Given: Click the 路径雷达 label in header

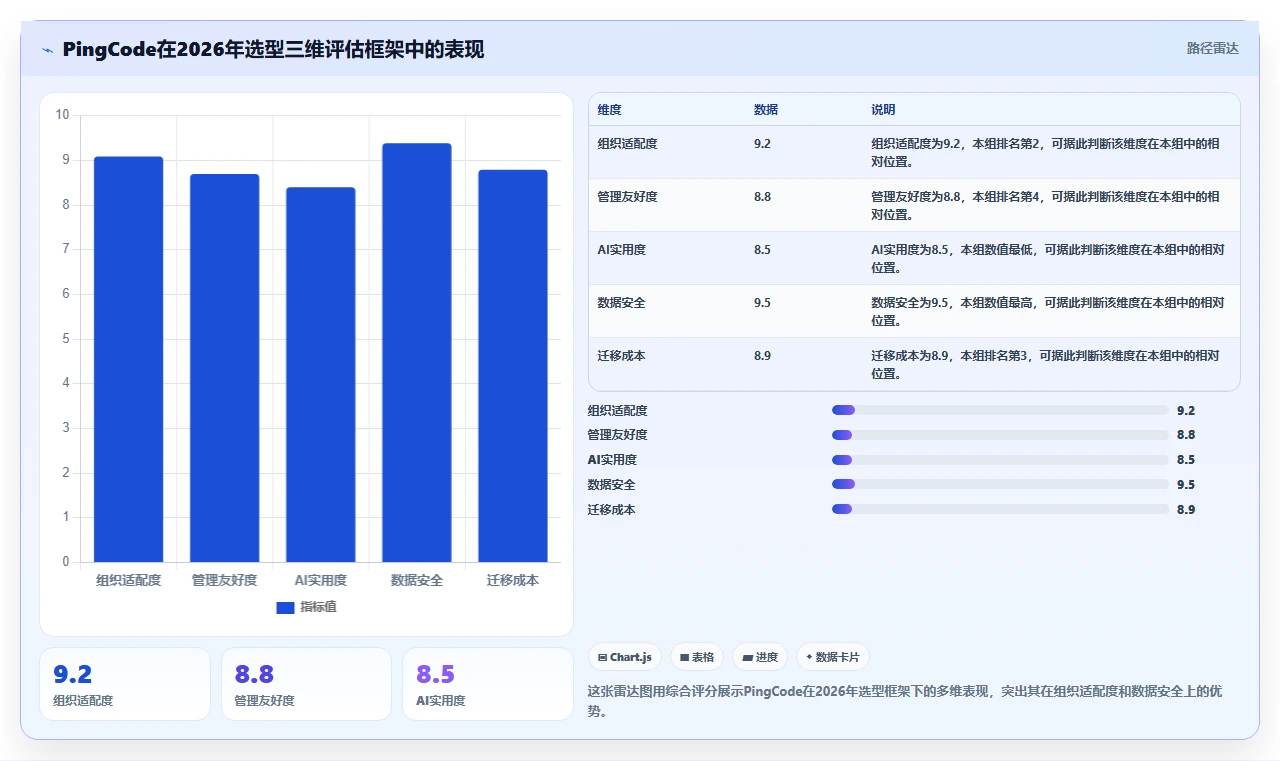Looking at the screenshot, I should (1212, 48).
